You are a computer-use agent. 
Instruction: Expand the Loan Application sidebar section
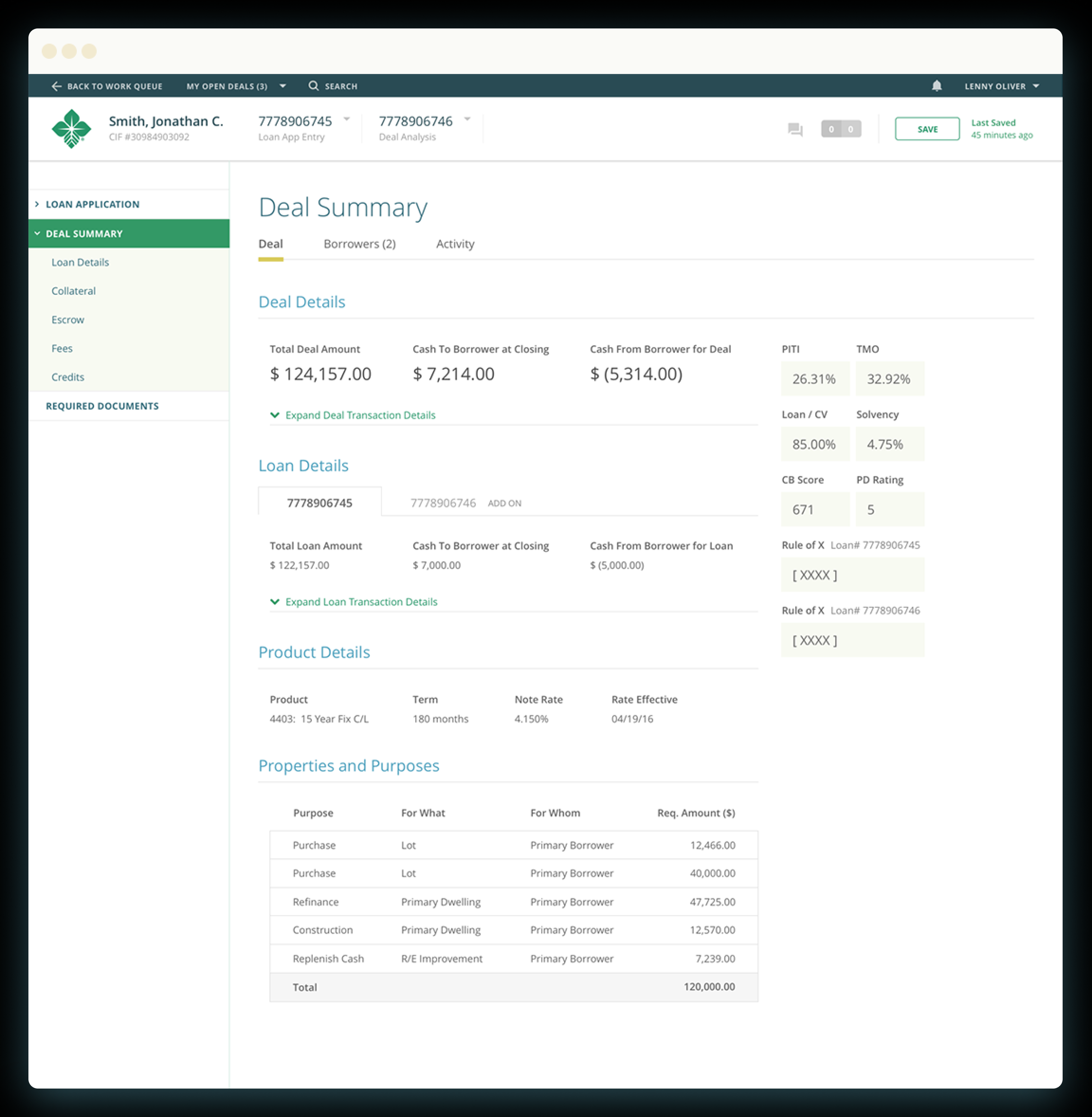(x=129, y=204)
